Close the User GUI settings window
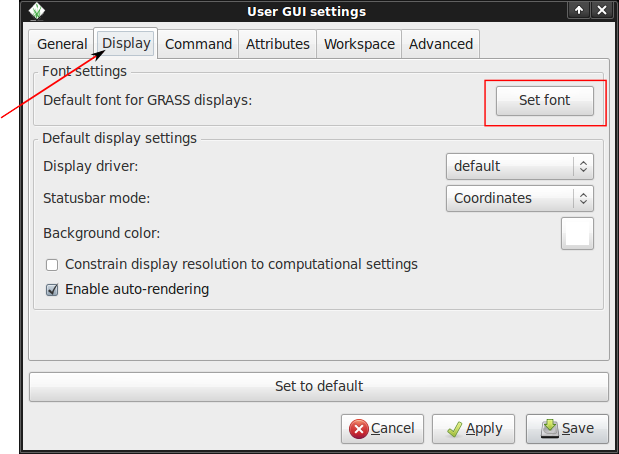 [x=601, y=11]
